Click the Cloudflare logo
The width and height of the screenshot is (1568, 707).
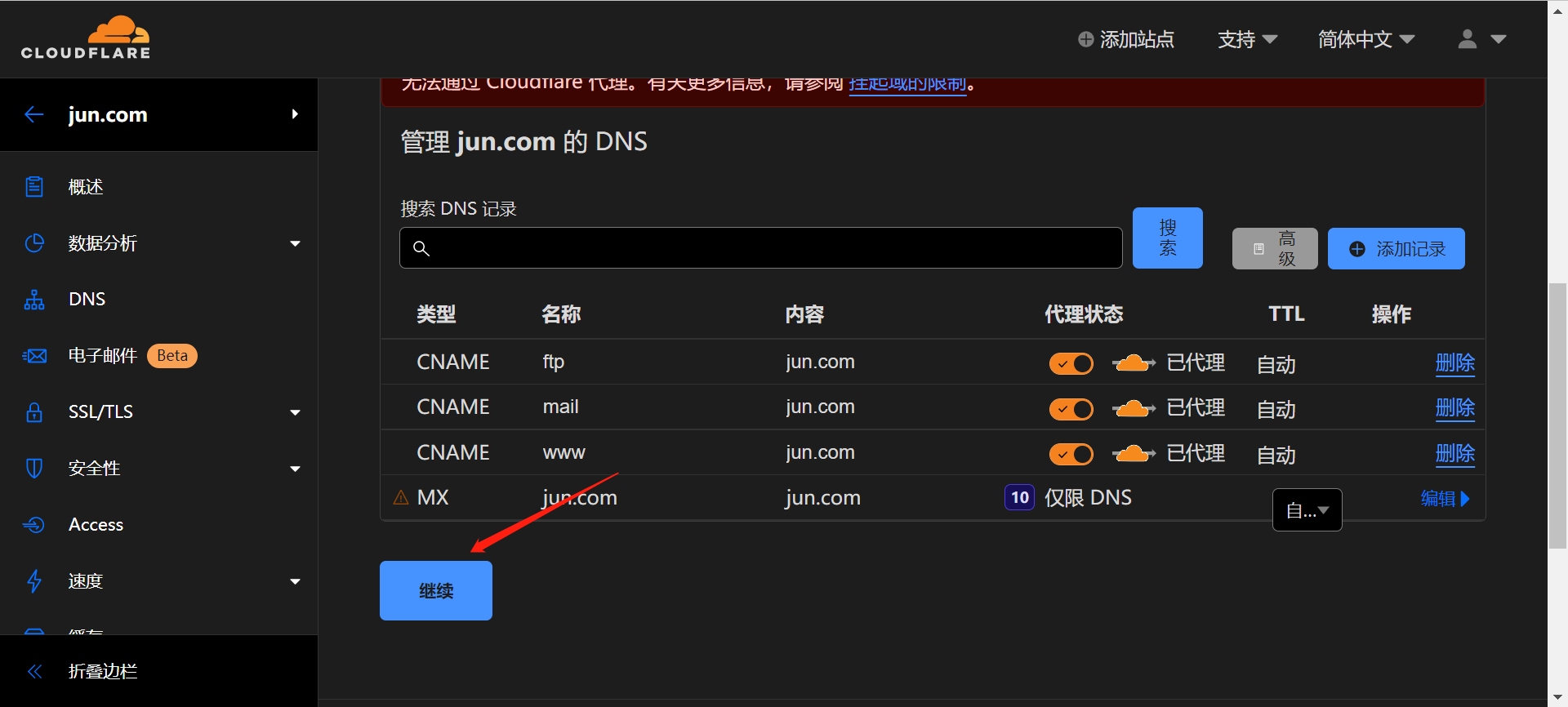[x=86, y=38]
